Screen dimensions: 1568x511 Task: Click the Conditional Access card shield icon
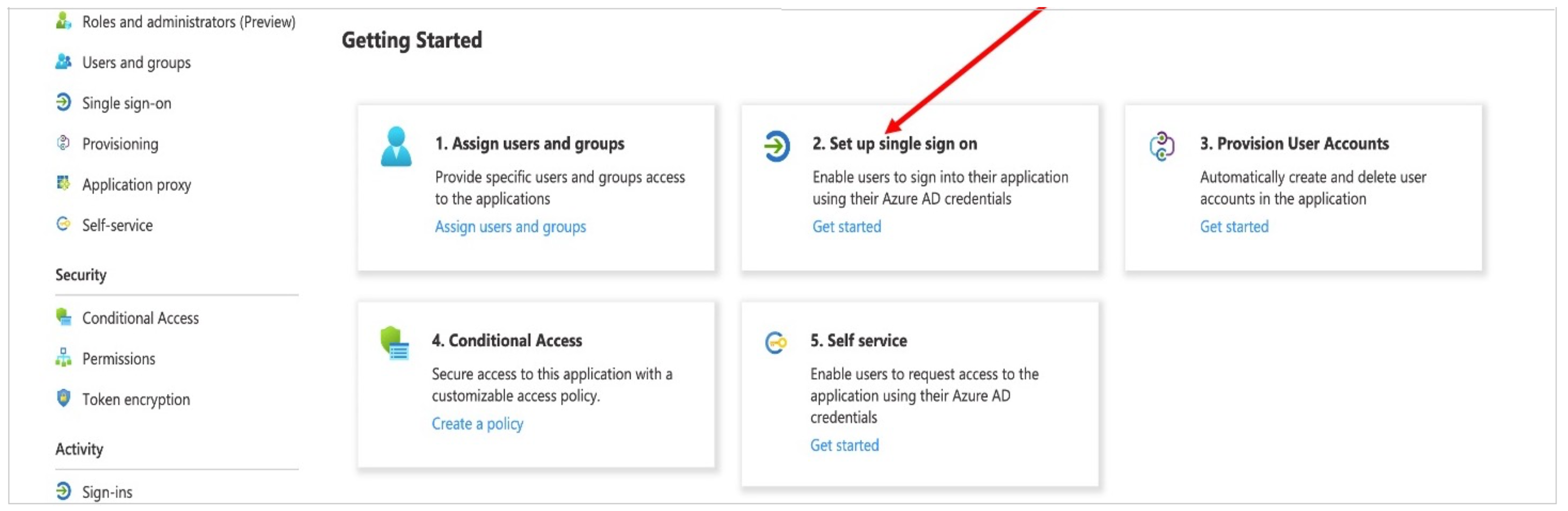(395, 344)
